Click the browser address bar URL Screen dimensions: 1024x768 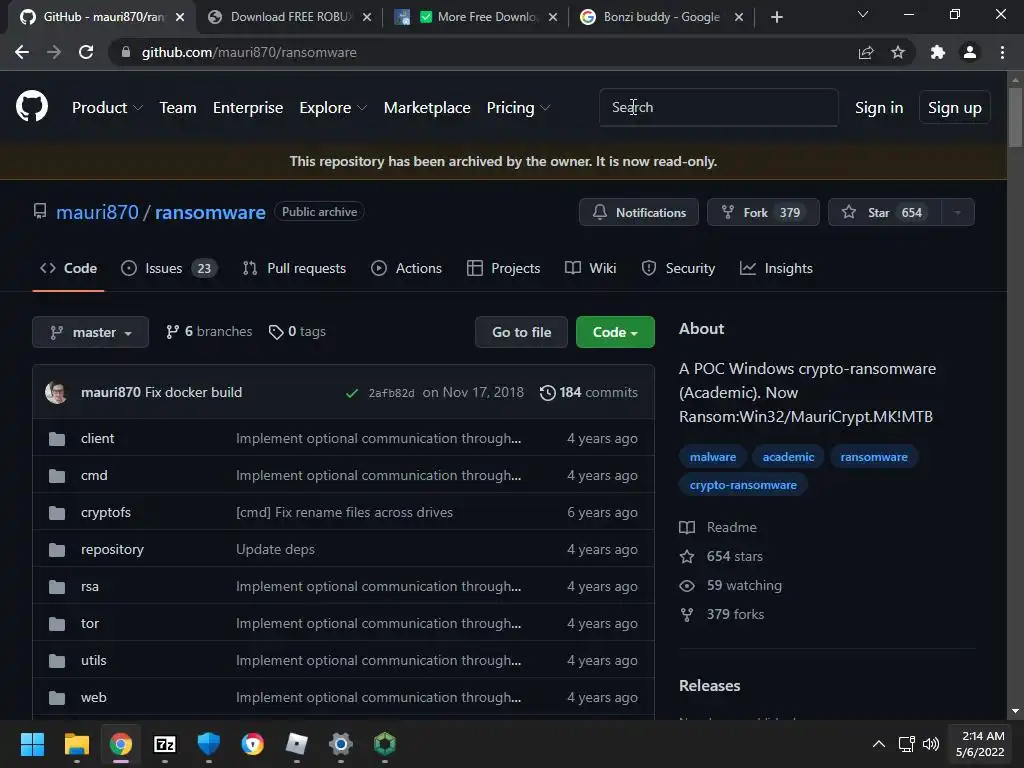pyautogui.click(x=249, y=52)
